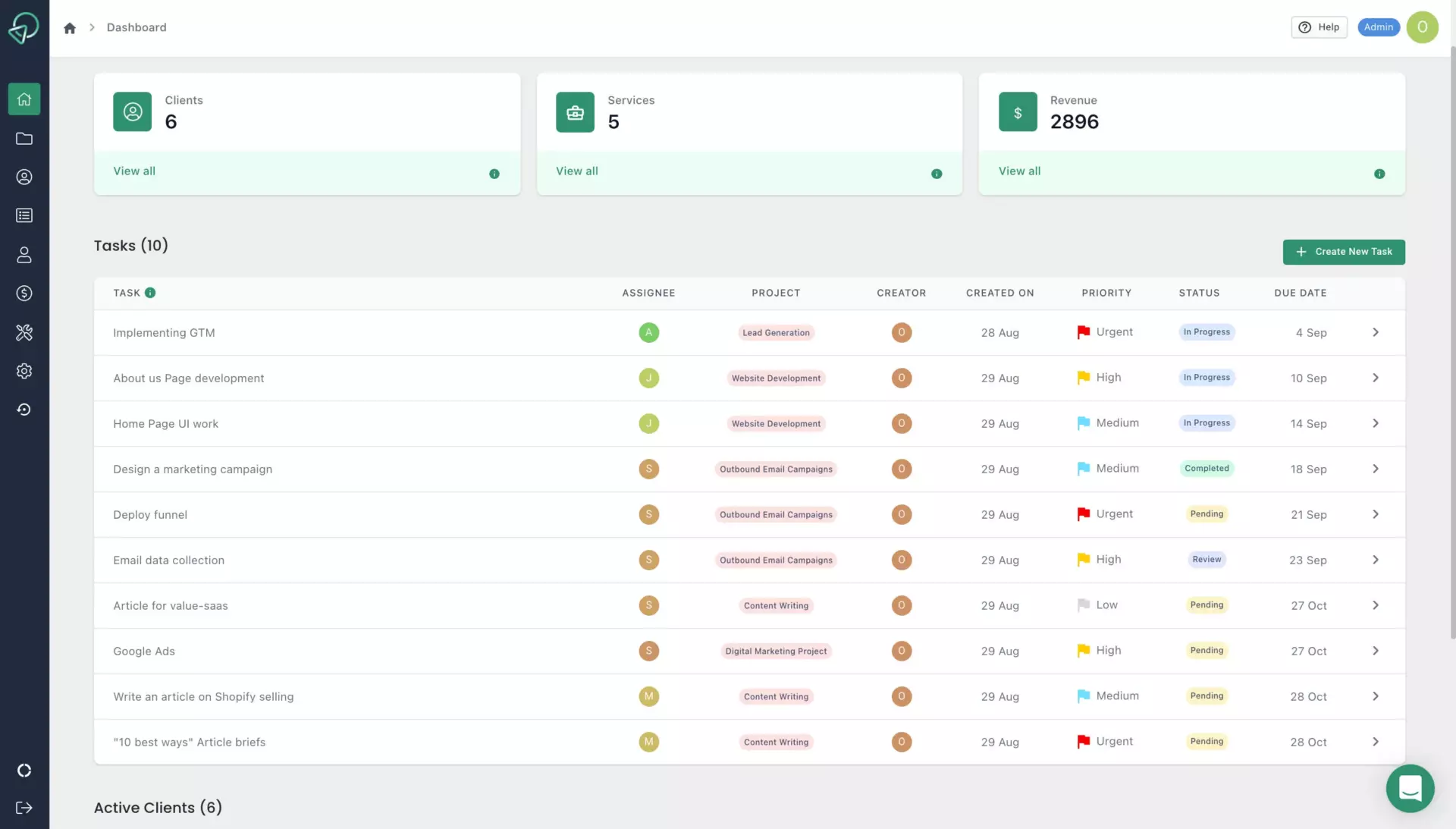Open the tools wrench icon in sidebar
This screenshot has height=829, width=1456.
24,332
